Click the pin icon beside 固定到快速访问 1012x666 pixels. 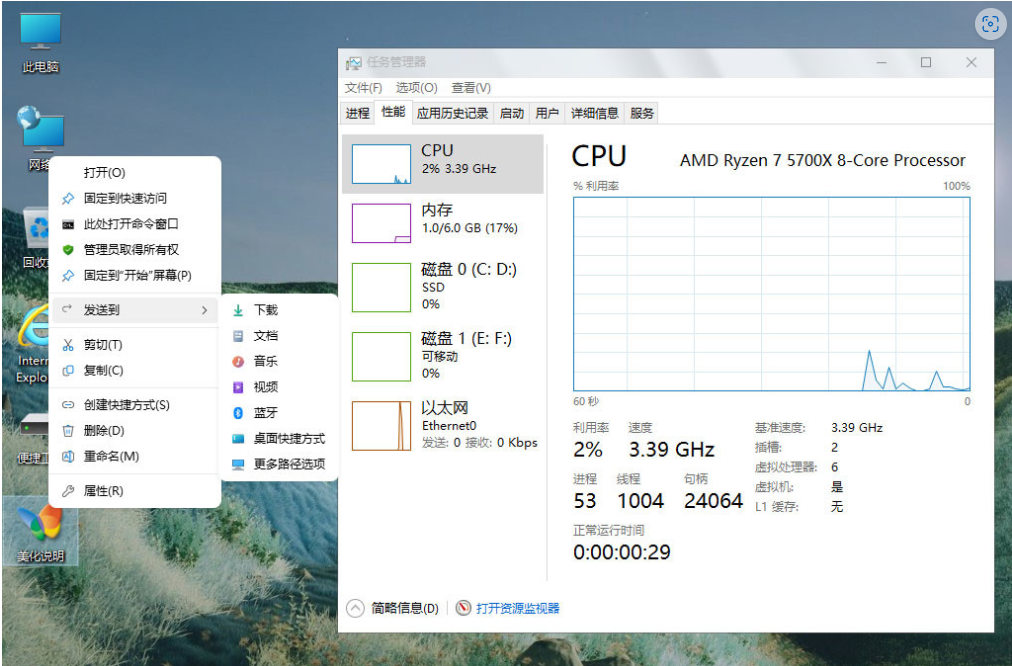(68, 198)
